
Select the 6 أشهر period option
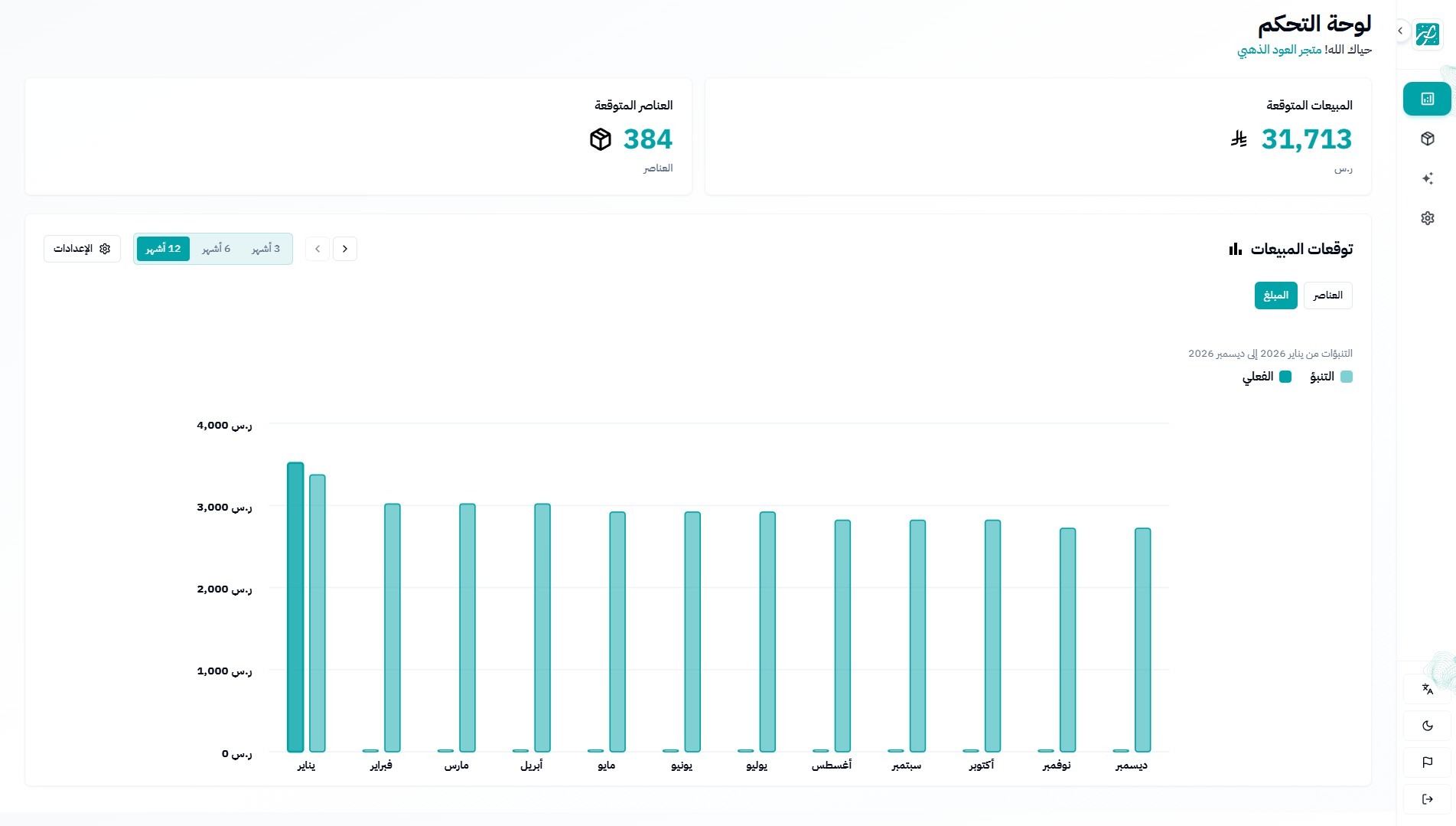(216, 249)
